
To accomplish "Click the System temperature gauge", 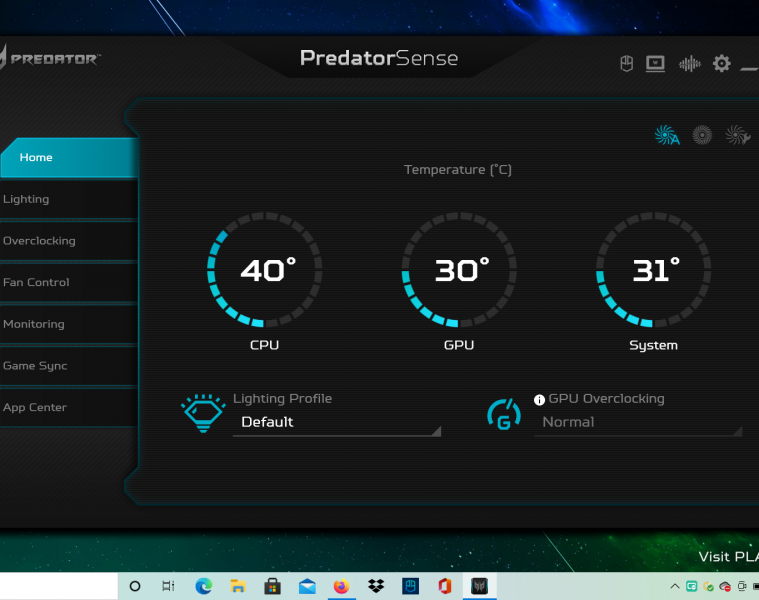I will click(653, 270).
